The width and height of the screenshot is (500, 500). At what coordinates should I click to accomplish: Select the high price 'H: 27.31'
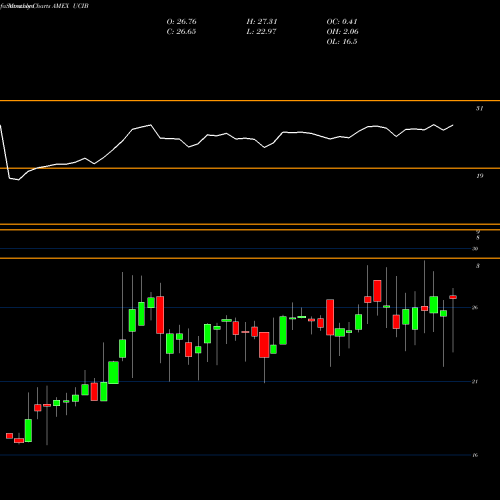click(x=262, y=22)
